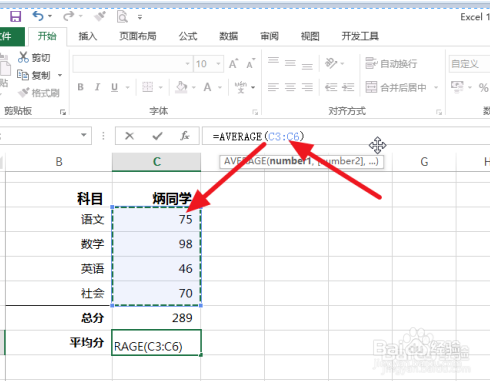Image resolution: width=490 pixels, height=381 pixels.
Task: Open the undo history dropdown arrow
Action: pyautogui.click(x=50, y=16)
